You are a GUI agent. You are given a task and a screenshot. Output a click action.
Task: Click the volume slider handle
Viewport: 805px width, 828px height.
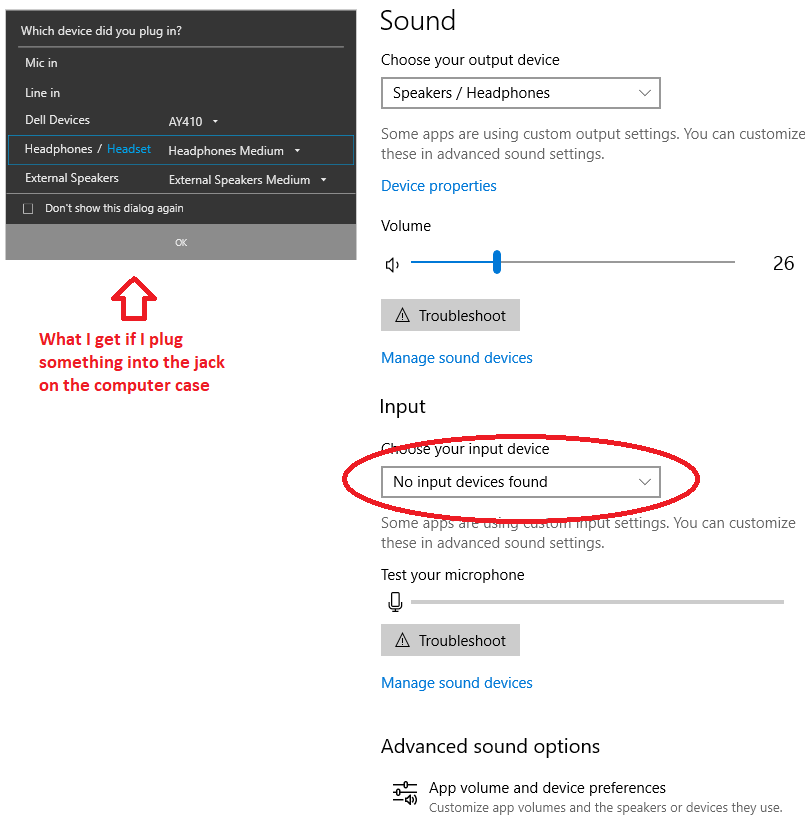(497, 262)
